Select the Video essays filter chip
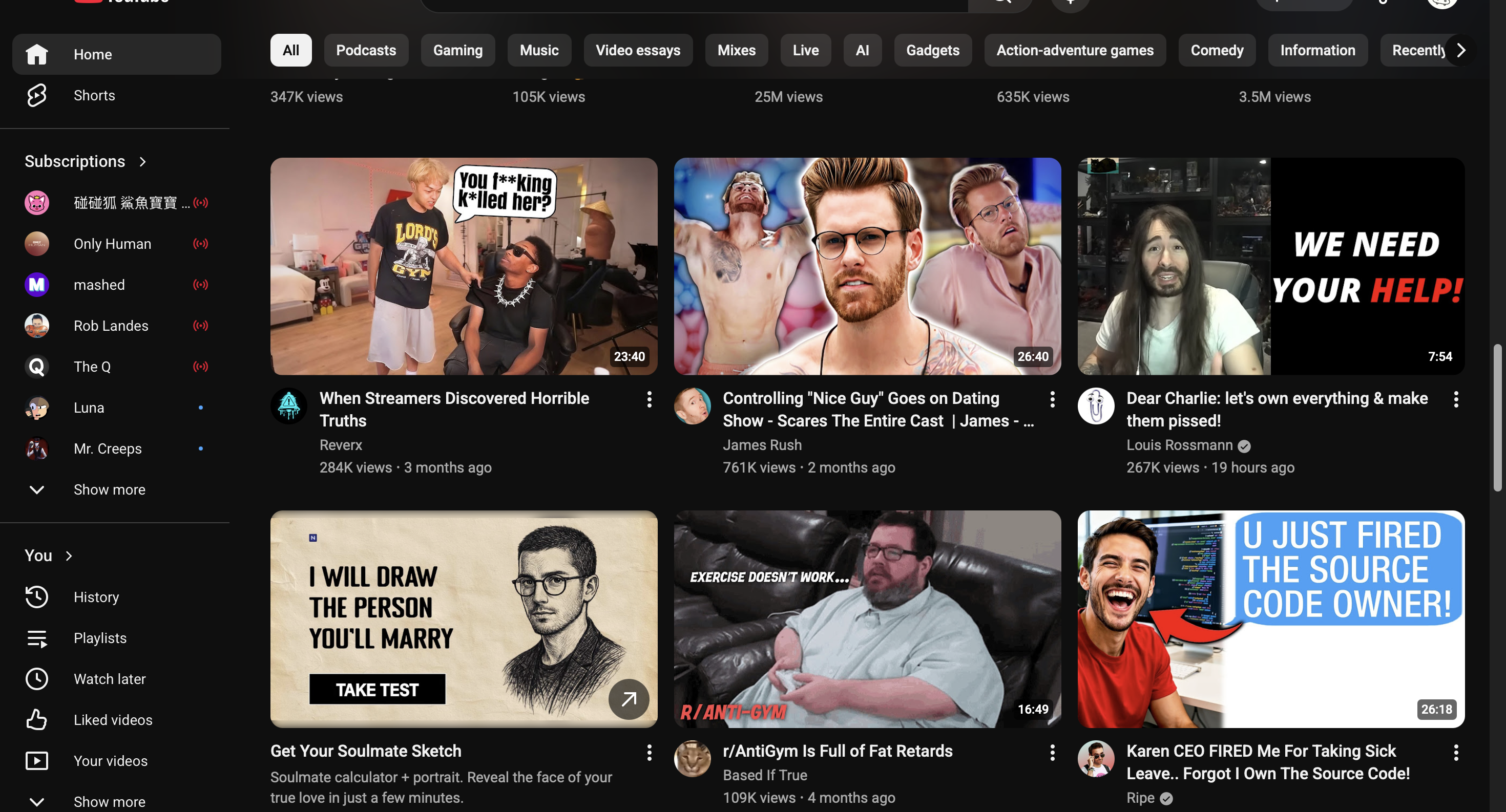This screenshot has height=812, width=1506. 638,50
